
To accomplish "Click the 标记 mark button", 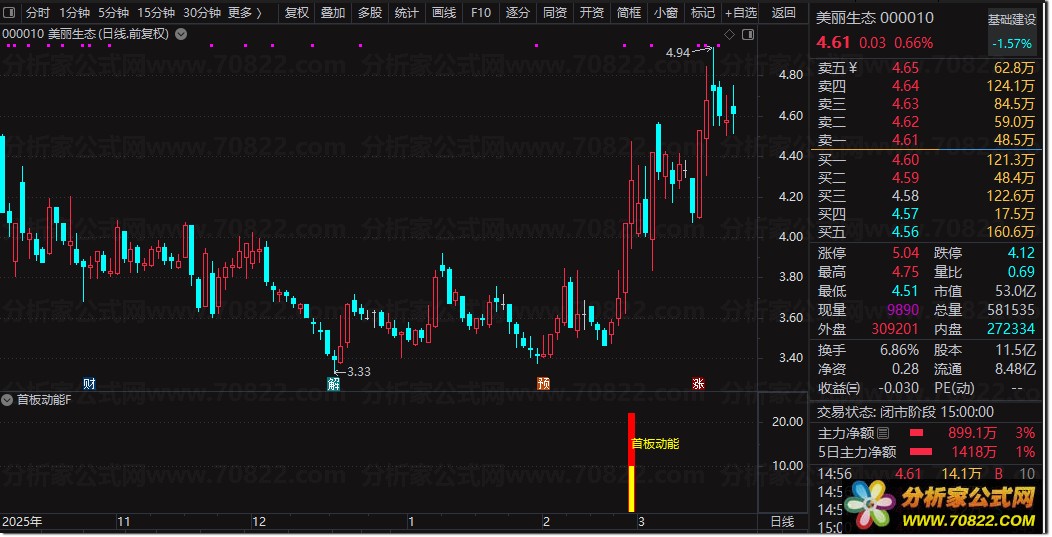I will (x=702, y=13).
